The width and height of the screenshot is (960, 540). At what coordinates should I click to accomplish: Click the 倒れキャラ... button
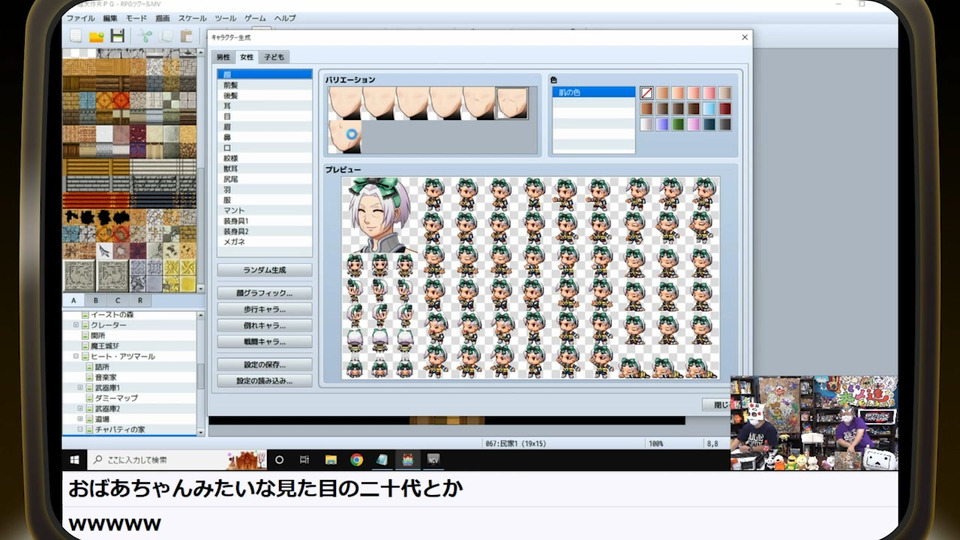264,325
